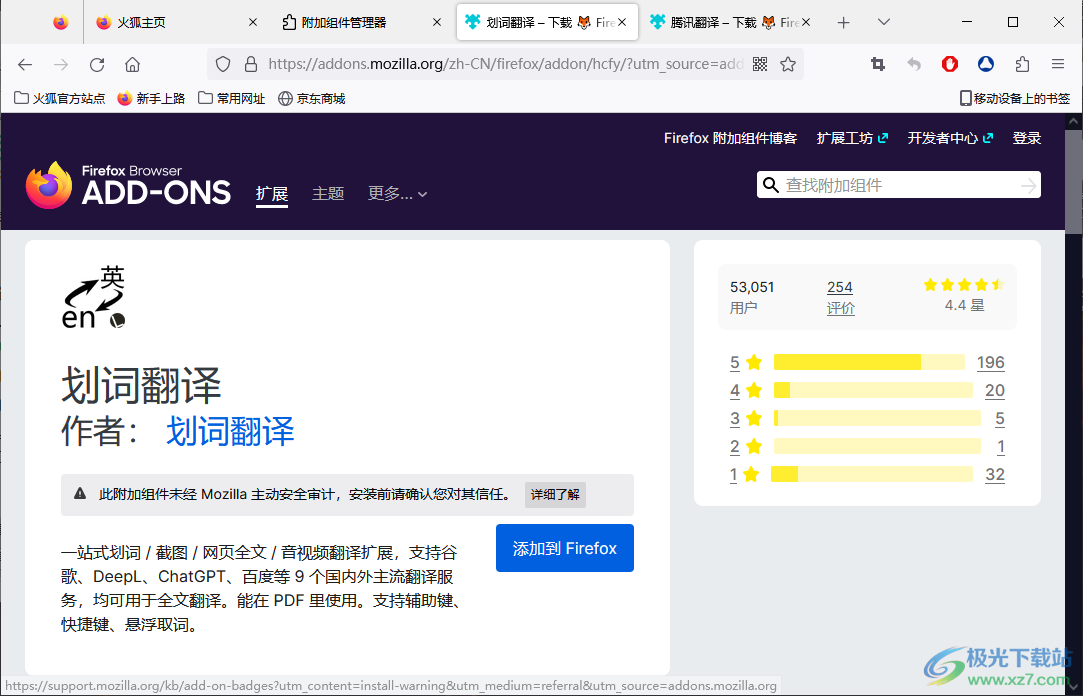
Task: Close the 附加组件管理器 tab
Action: point(437,22)
